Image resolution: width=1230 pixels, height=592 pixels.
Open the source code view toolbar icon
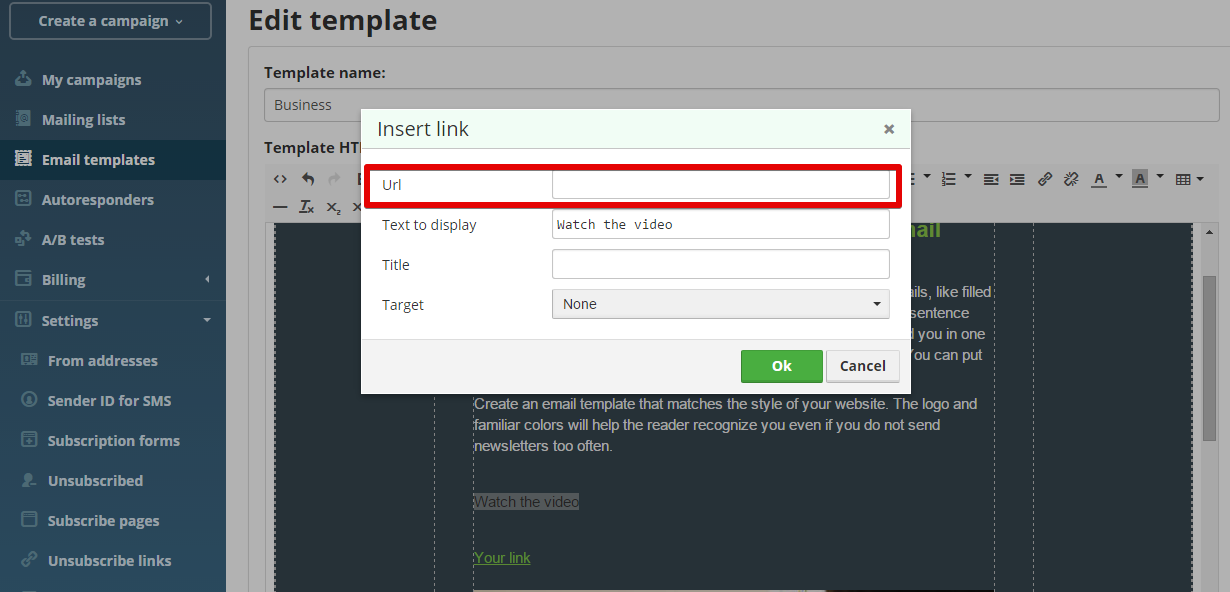click(x=281, y=179)
